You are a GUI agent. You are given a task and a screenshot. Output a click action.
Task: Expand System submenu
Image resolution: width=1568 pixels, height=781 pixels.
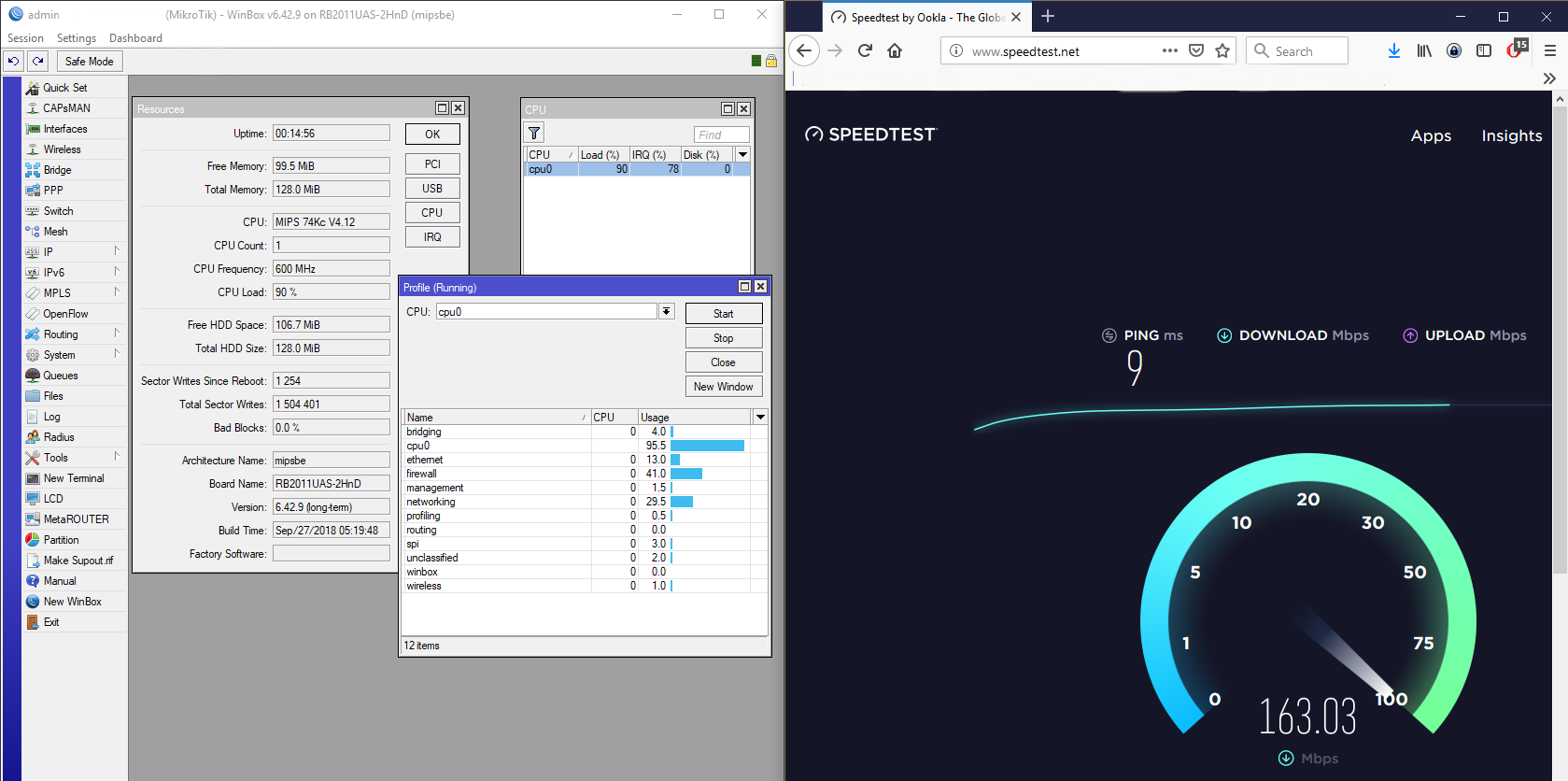click(117, 354)
